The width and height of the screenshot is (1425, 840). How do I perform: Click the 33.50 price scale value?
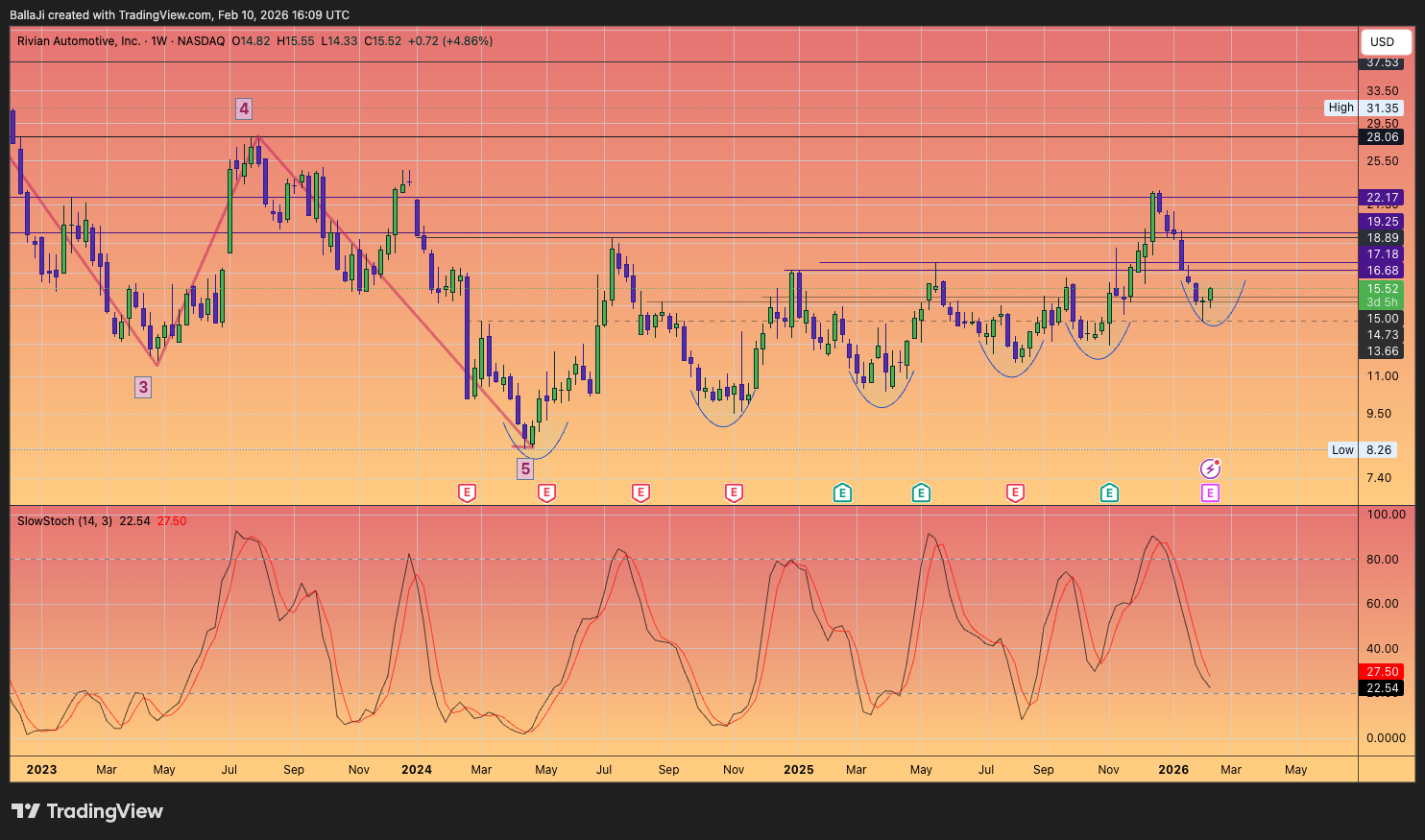[x=1383, y=91]
